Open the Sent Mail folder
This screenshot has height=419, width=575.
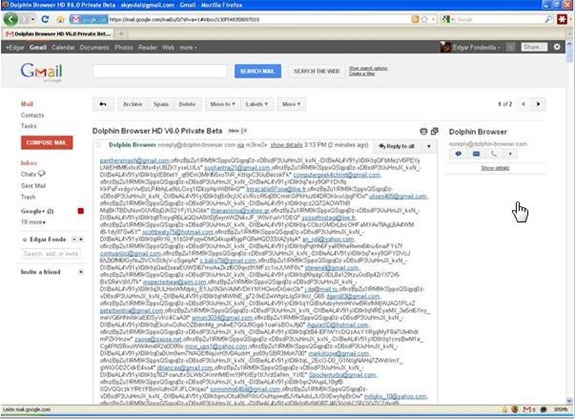(x=33, y=185)
